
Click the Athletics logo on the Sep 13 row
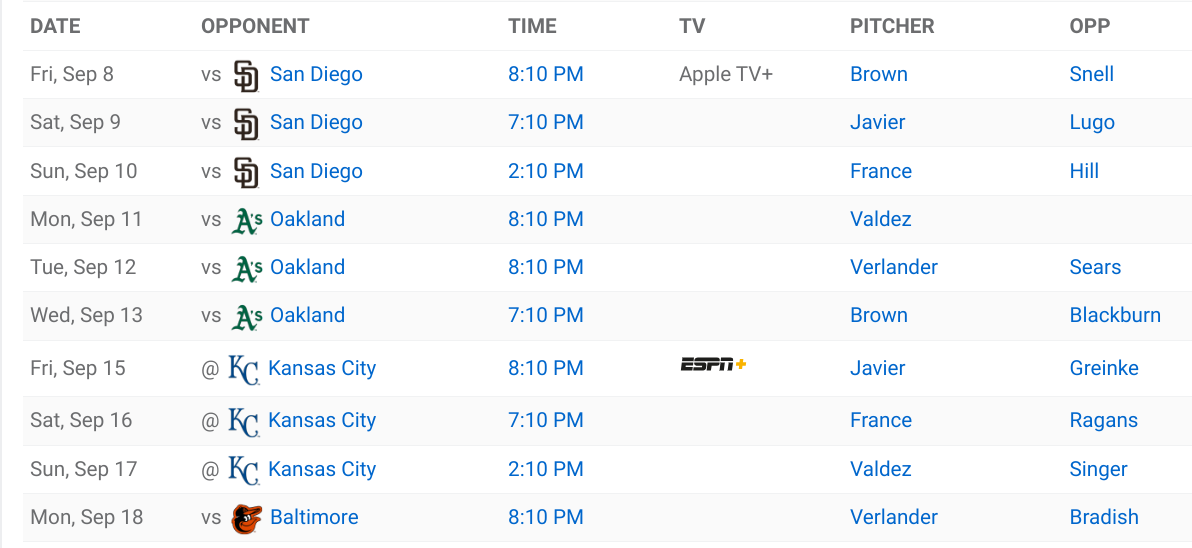tap(246, 316)
